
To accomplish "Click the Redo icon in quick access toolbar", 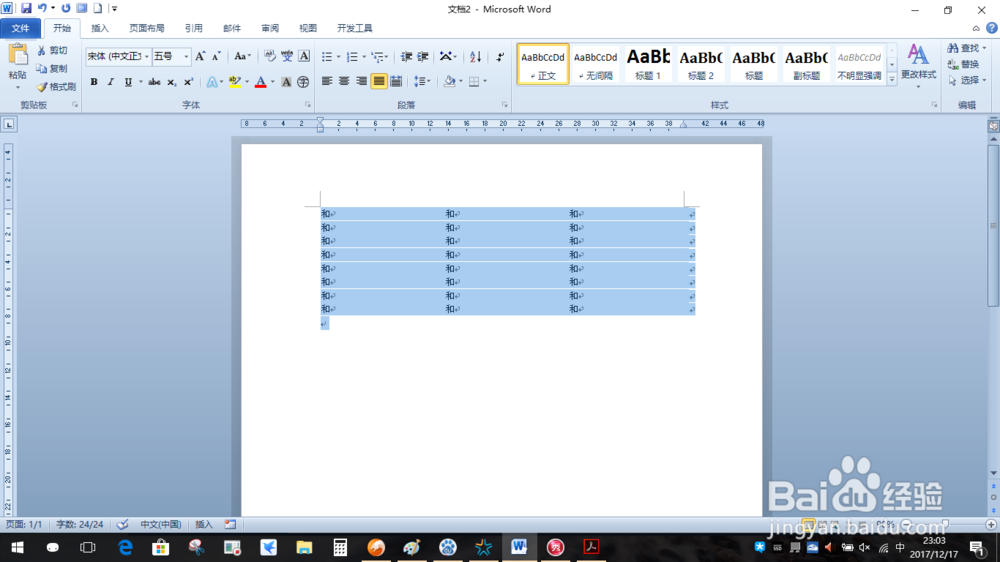I will tap(66, 8).
